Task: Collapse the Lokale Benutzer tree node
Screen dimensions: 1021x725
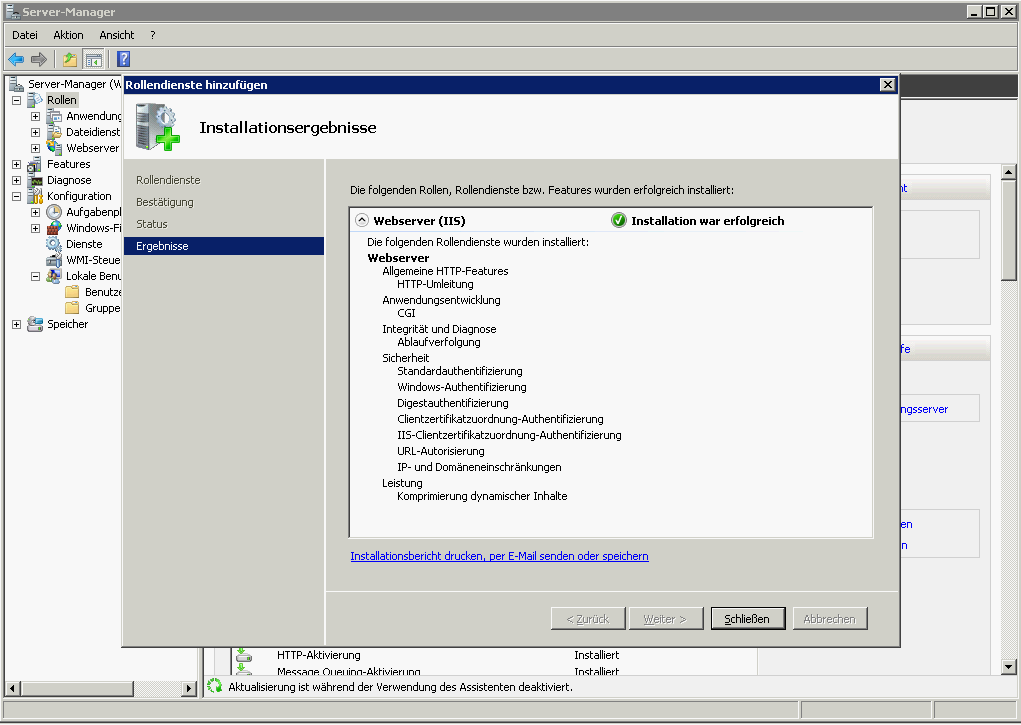Action: (36, 276)
